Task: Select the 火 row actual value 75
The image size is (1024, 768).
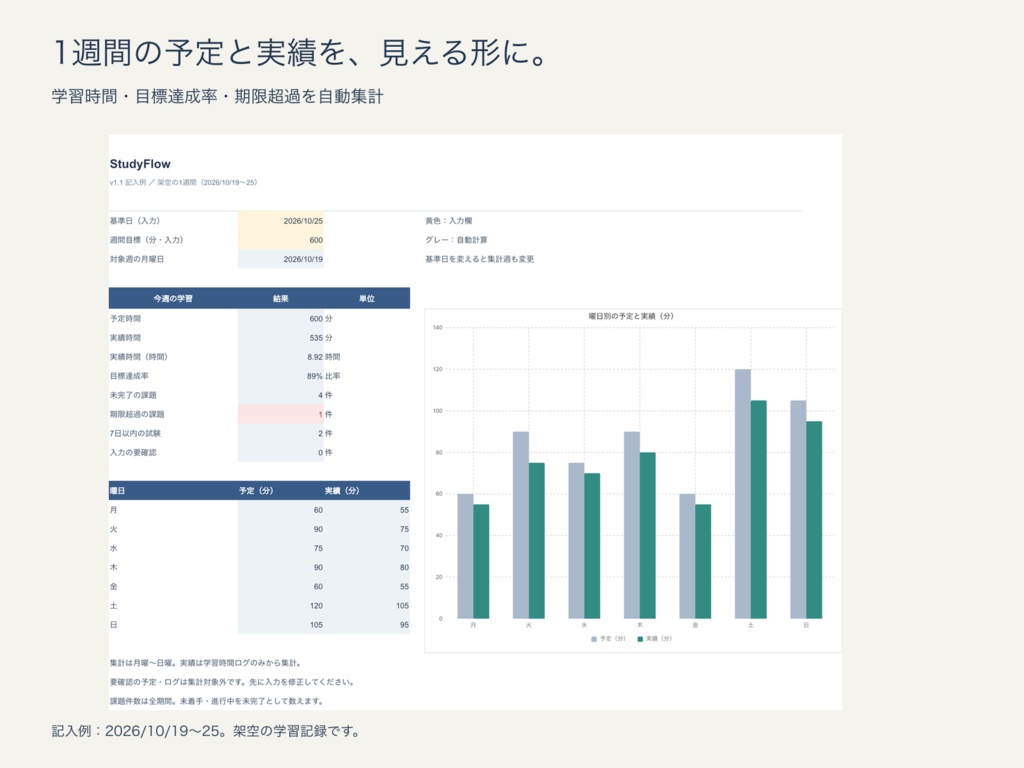Action: (x=367, y=529)
